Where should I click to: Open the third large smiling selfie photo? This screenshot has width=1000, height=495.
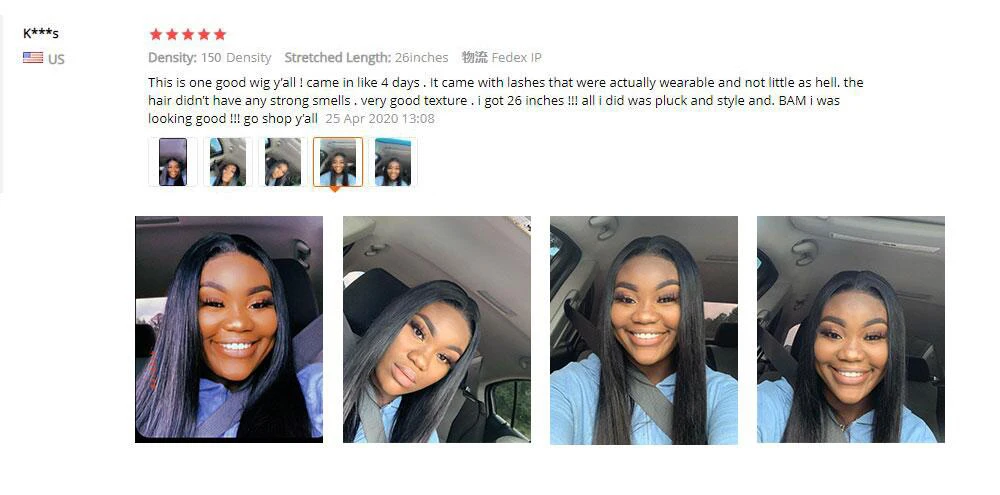[x=644, y=329]
